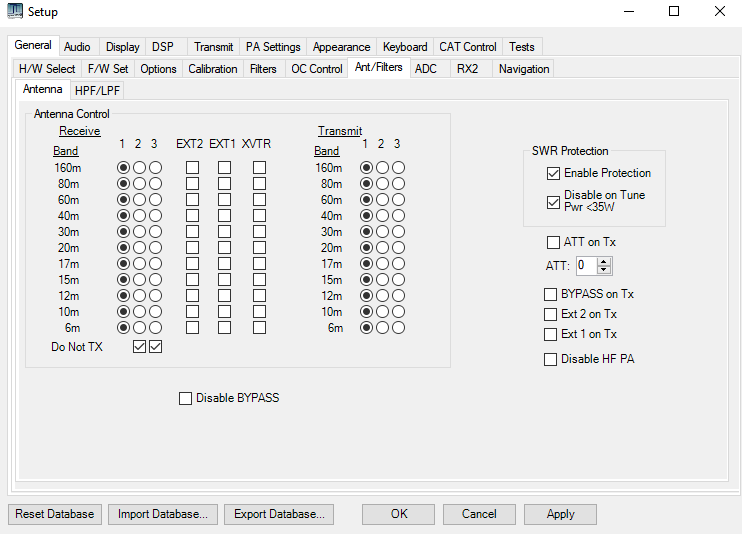Viewport: 742px width, 534px height.
Task: Select transmit antenna 2 for 30m
Action: click(x=382, y=232)
